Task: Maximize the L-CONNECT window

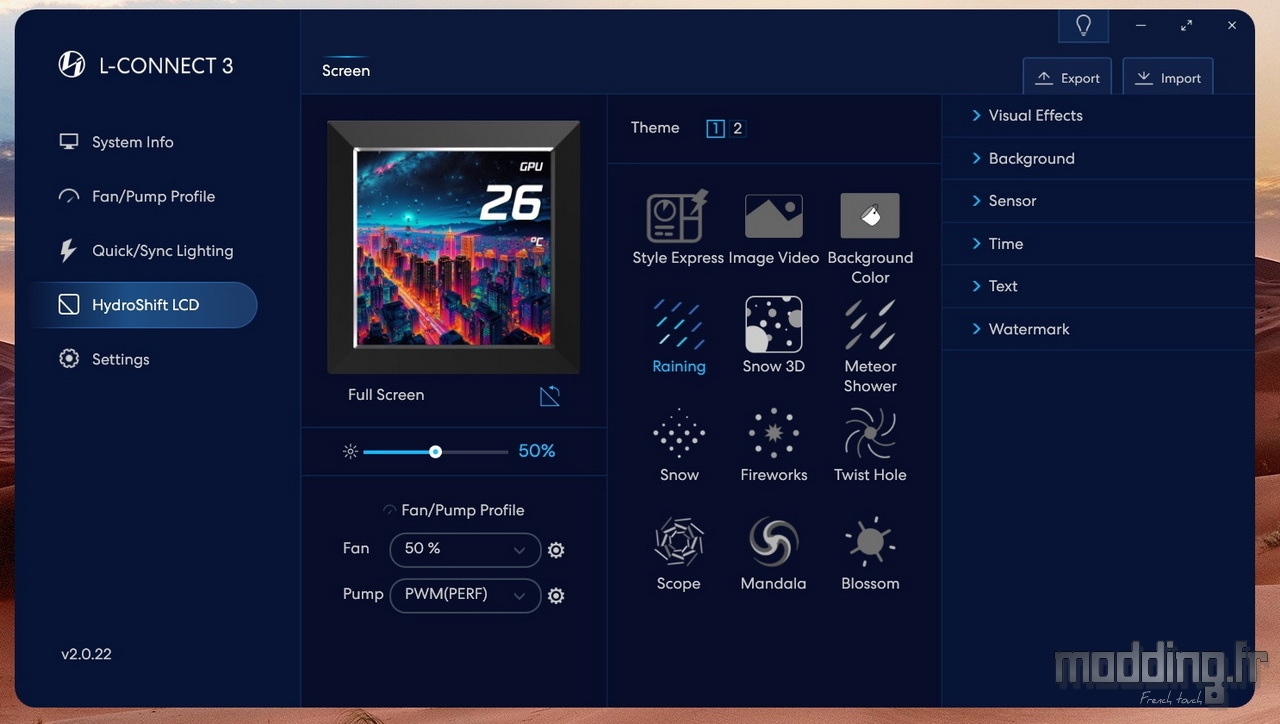Action: [x=1187, y=25]
